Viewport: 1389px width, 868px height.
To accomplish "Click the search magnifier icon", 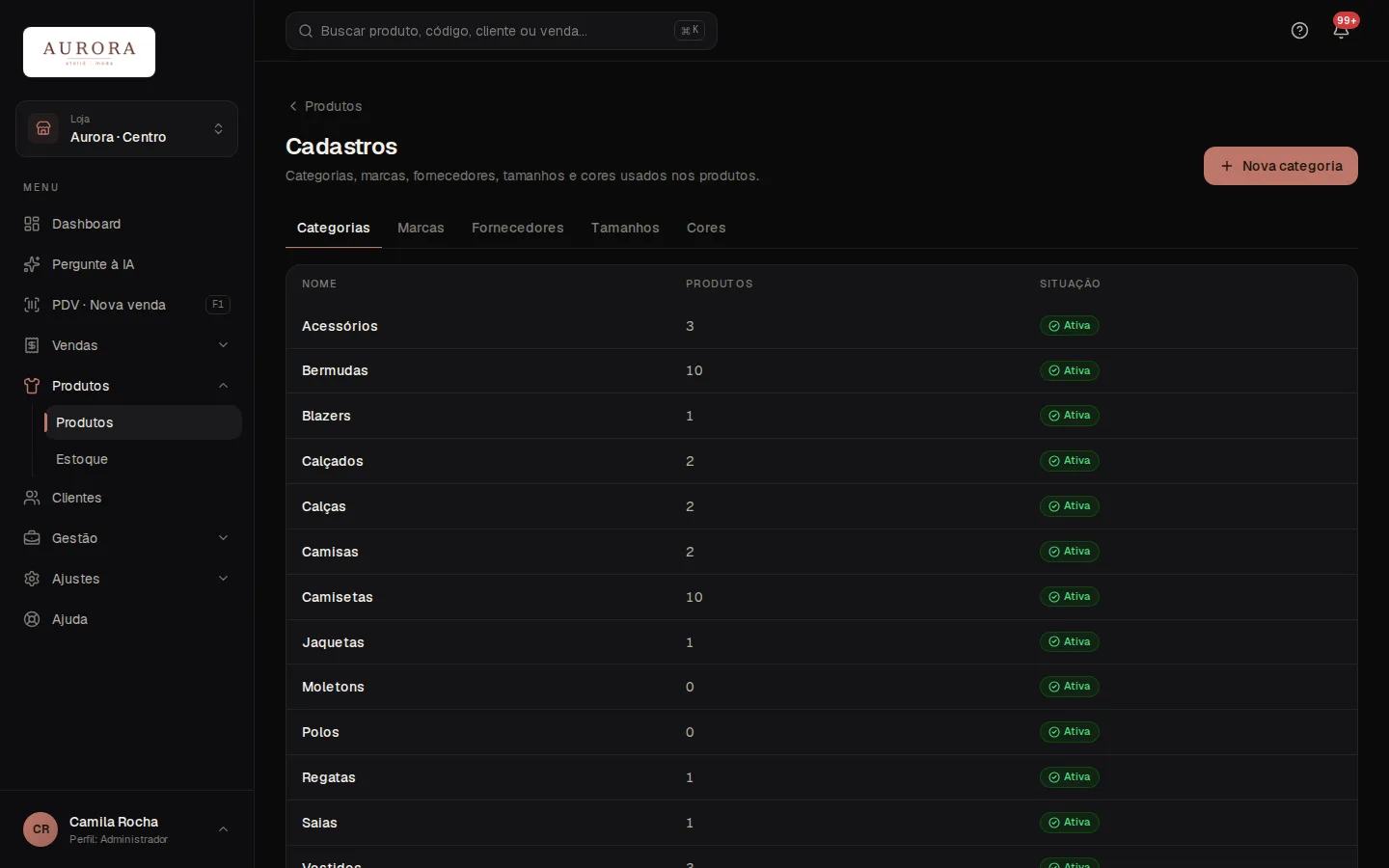I will pyautogui.click(x=306, y=31).
